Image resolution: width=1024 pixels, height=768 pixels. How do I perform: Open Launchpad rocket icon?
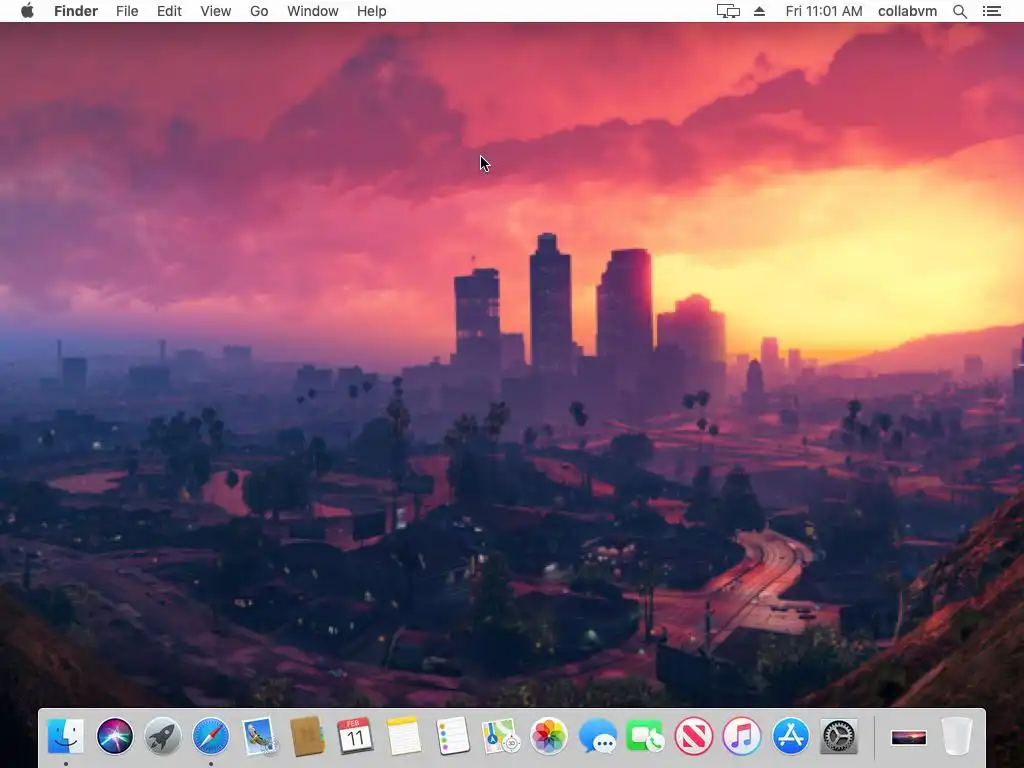pyautogui.click(x=163, y=736)
